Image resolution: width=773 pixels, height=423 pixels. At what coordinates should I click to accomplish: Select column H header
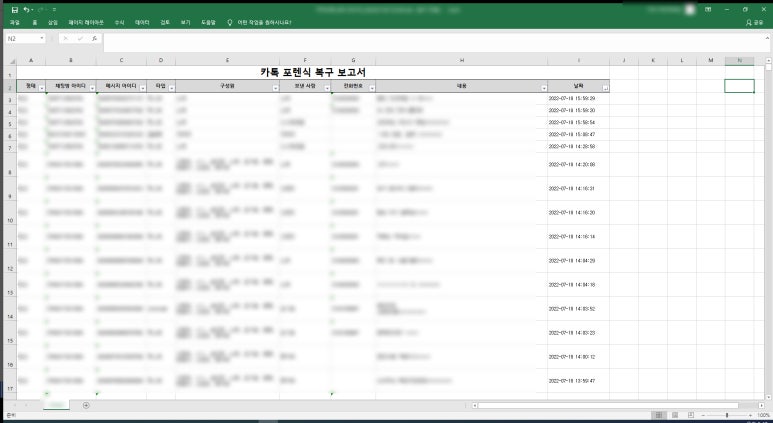click(461, 61)
